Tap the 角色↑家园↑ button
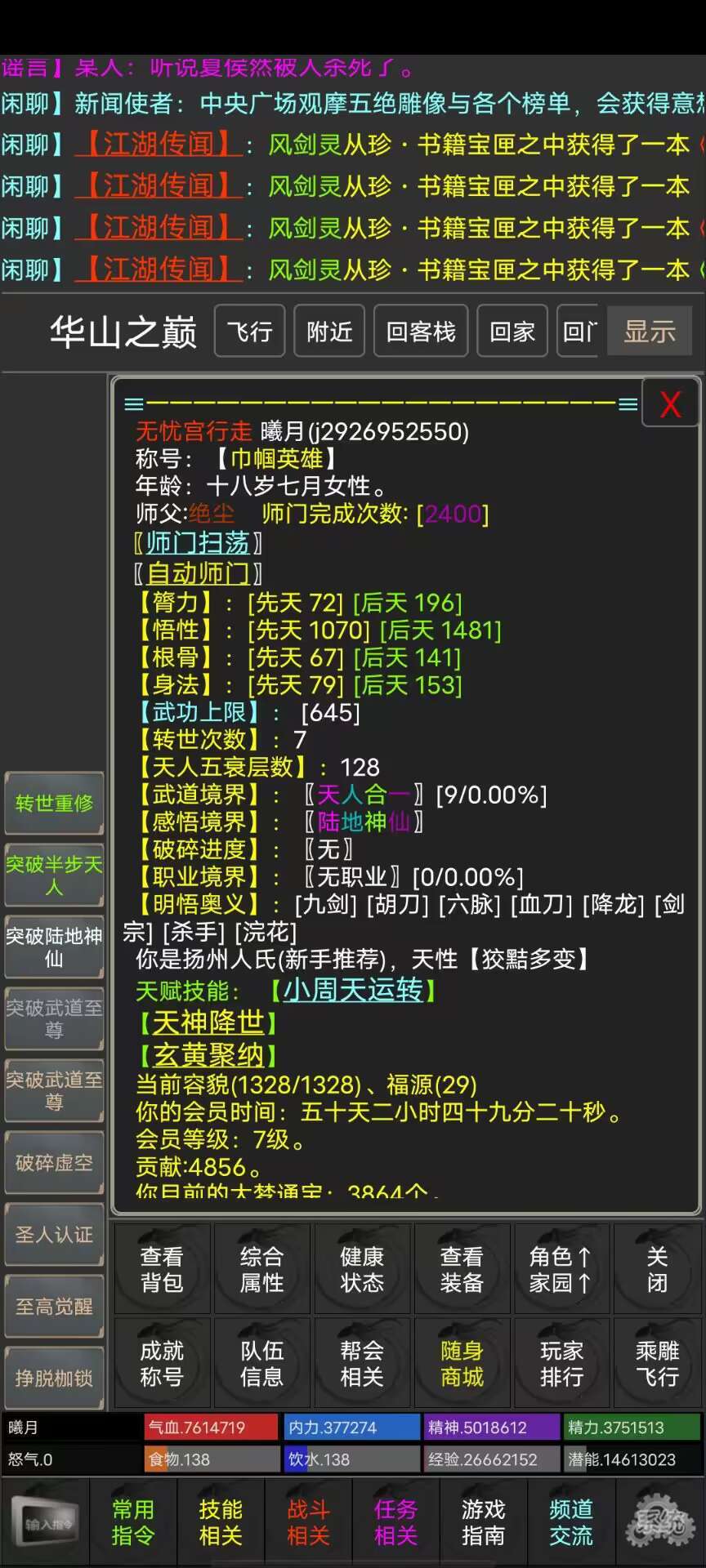Screen dimensions: 706x1568 coord(561,1269)
